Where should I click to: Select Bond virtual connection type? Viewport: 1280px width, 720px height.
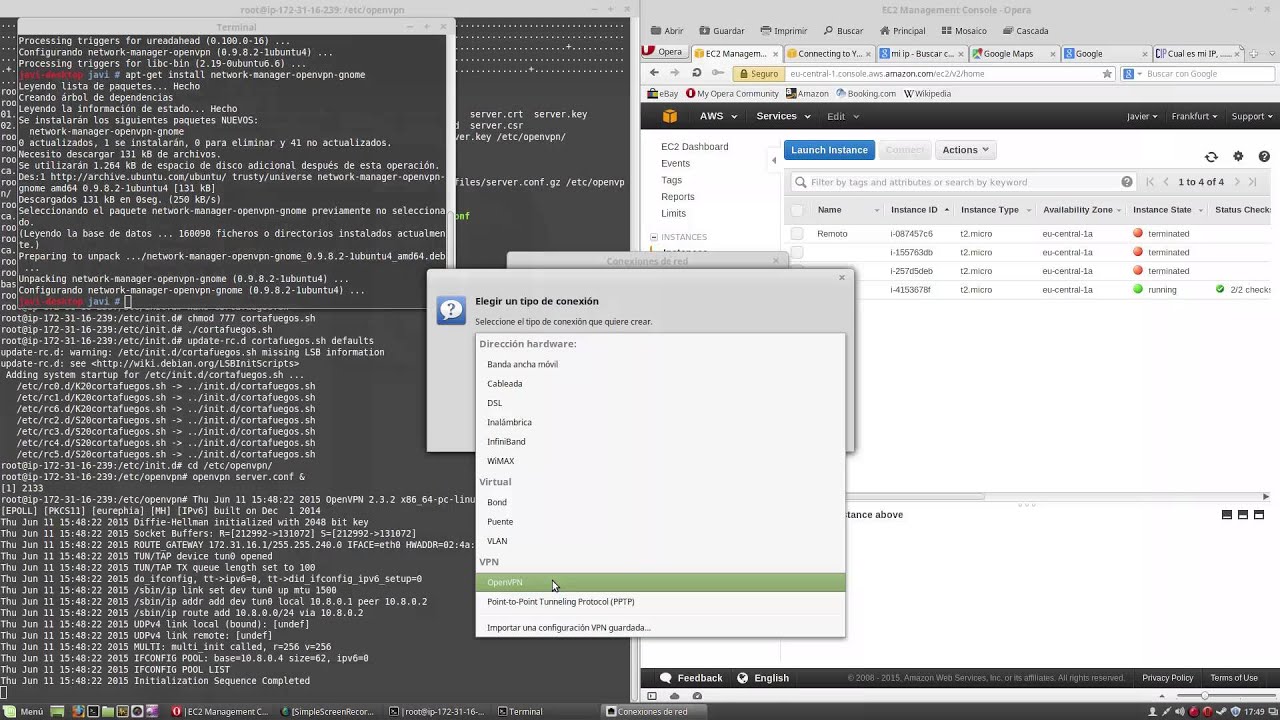tap(660, 502)
